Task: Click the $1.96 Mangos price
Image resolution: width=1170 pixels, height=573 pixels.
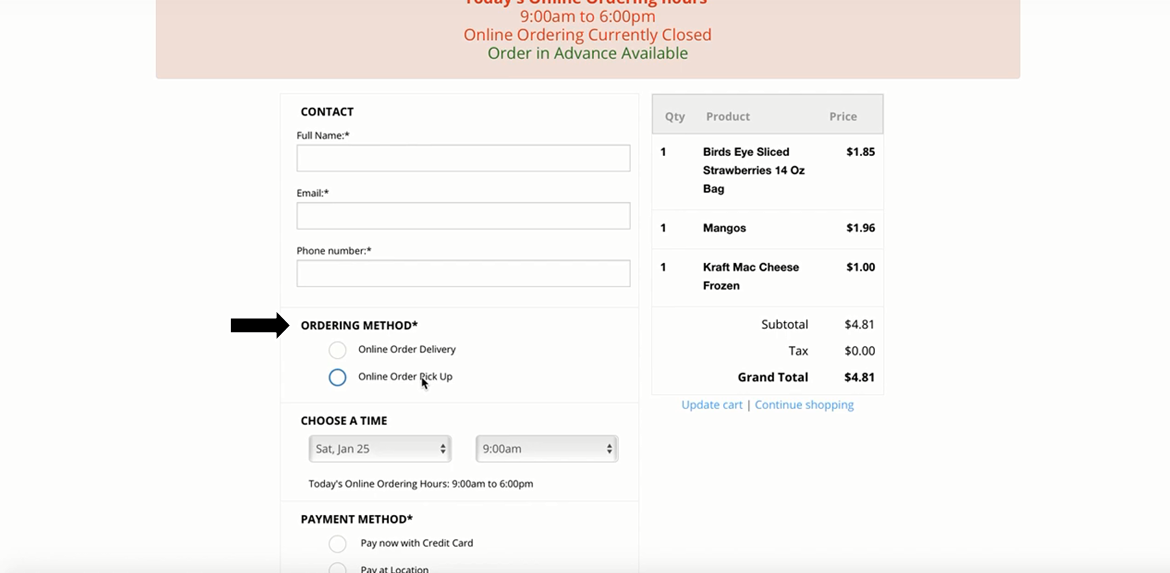Action: (x=860, y=228)
